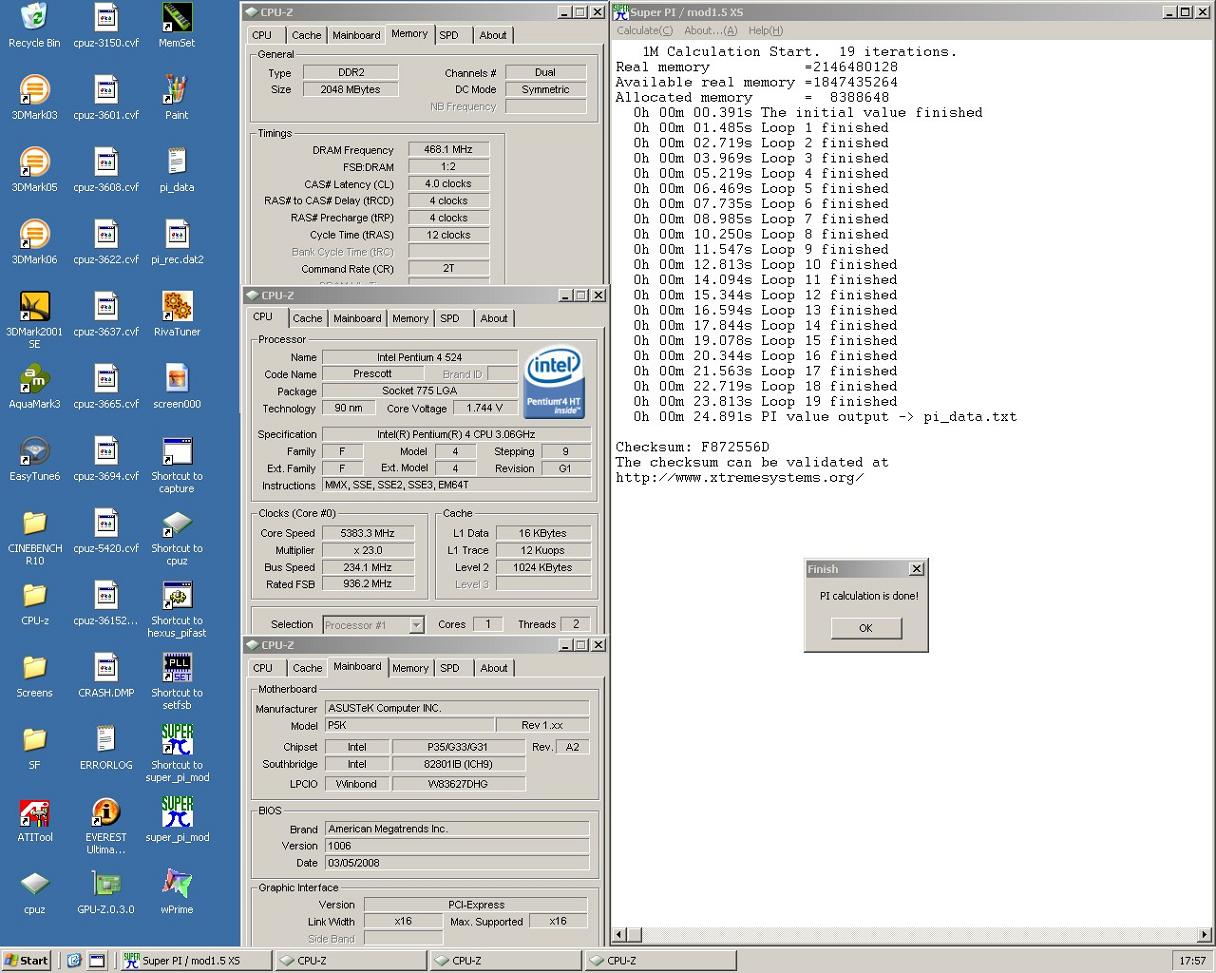
Task: Open About menu in Super PI
Action: coord(710,30)
